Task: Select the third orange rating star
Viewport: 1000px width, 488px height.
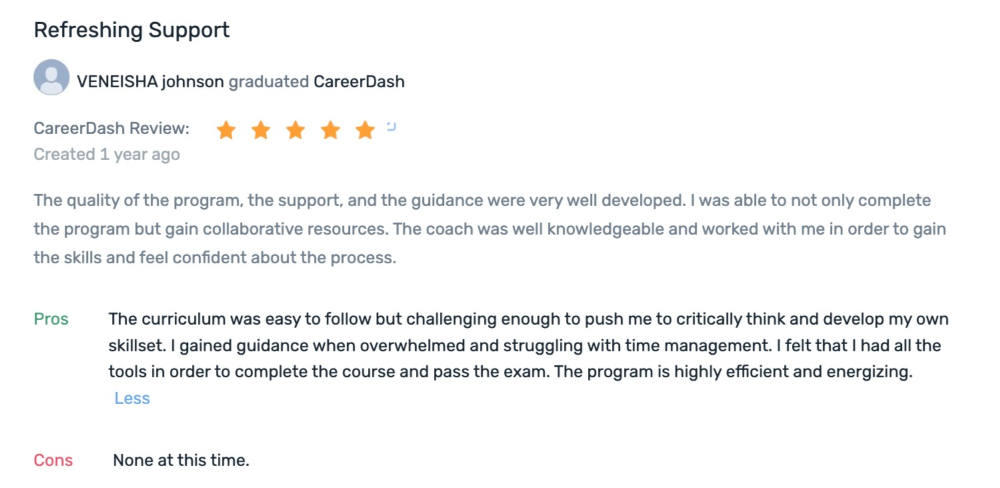Action: point(295,130)
